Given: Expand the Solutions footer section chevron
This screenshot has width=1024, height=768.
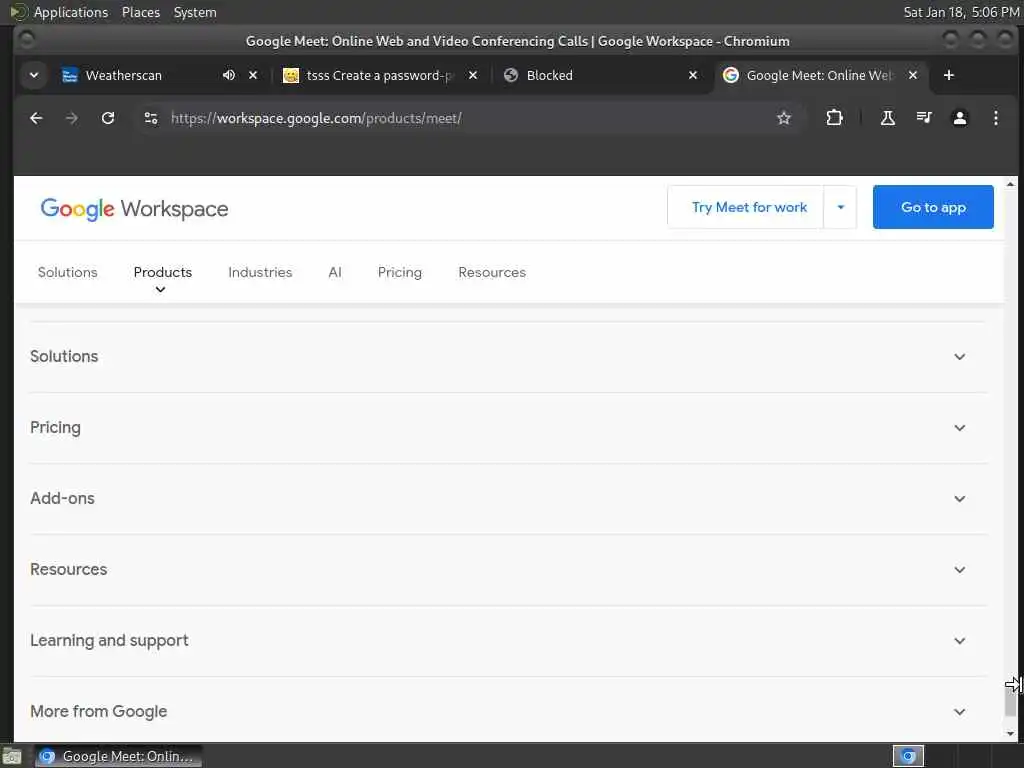Looking at the screenshot, I should (959, 357).
